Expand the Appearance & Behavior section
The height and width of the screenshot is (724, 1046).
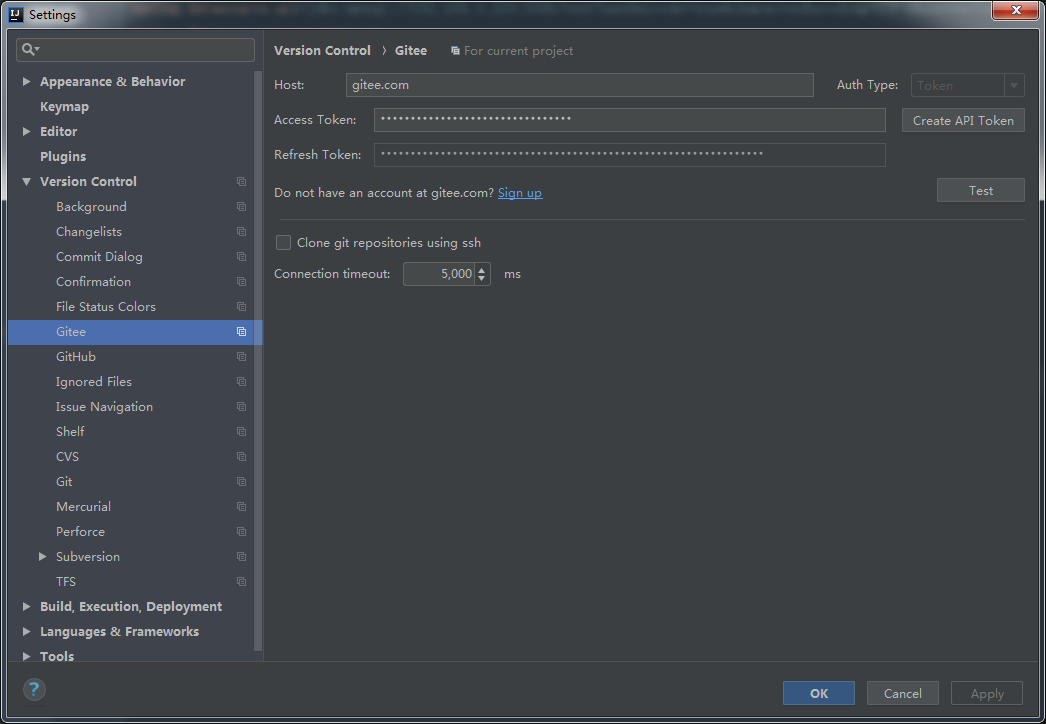26,81
